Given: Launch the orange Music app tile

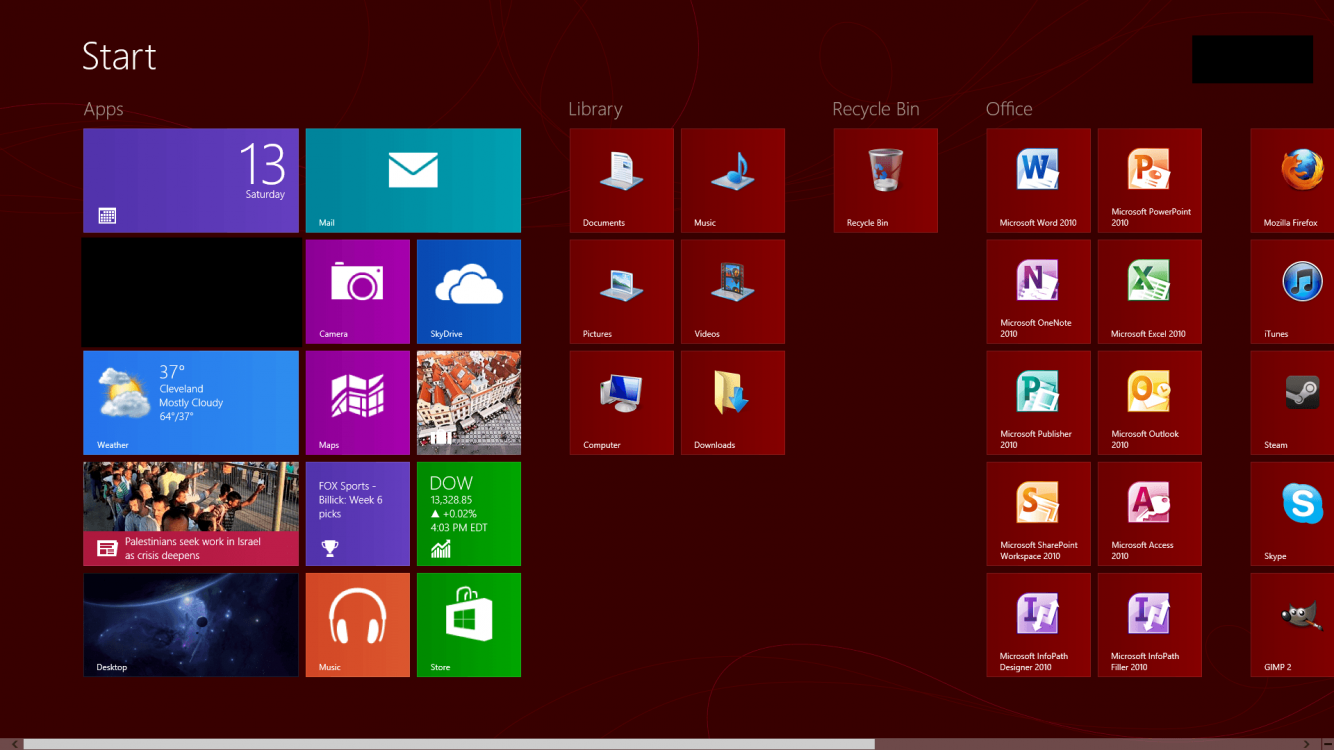Looking at the screenshot, I should (357, 625).
